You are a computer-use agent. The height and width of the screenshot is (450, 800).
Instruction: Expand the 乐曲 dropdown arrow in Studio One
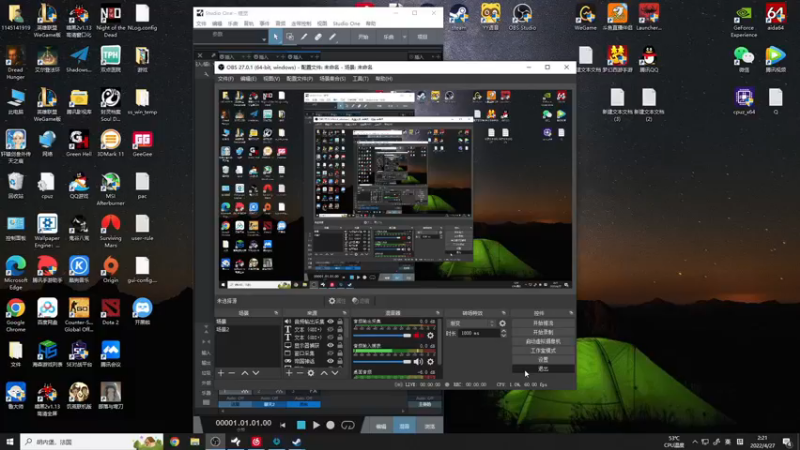[x=404, y=37]
